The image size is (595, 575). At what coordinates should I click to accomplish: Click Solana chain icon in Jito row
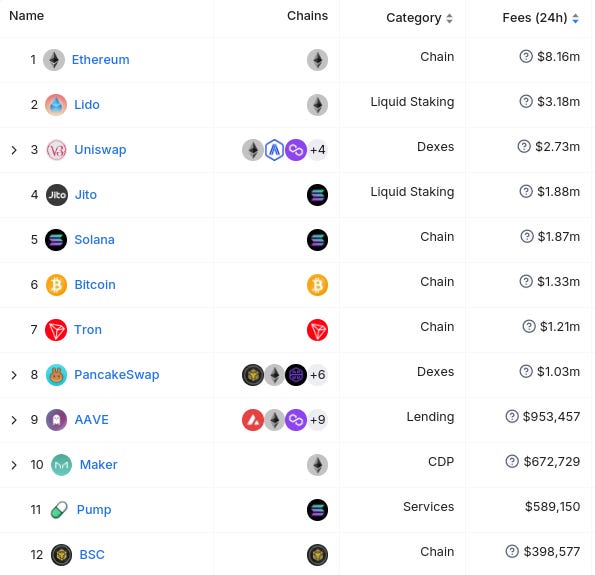(317, 195)
